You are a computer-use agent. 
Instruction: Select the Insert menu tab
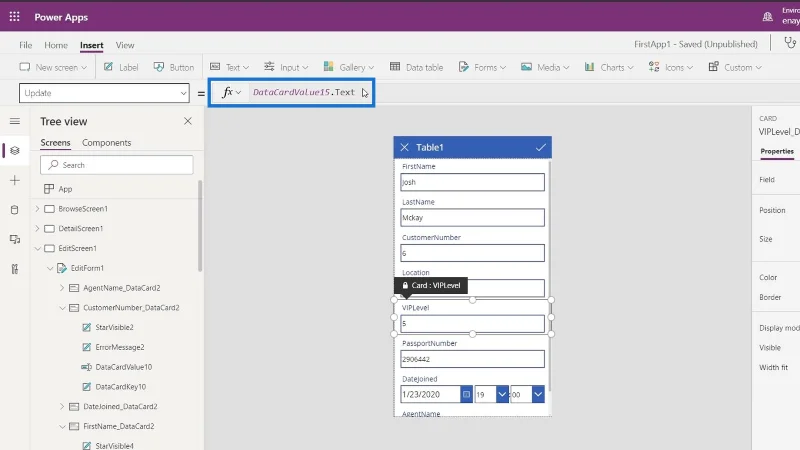tap(92, 45)
